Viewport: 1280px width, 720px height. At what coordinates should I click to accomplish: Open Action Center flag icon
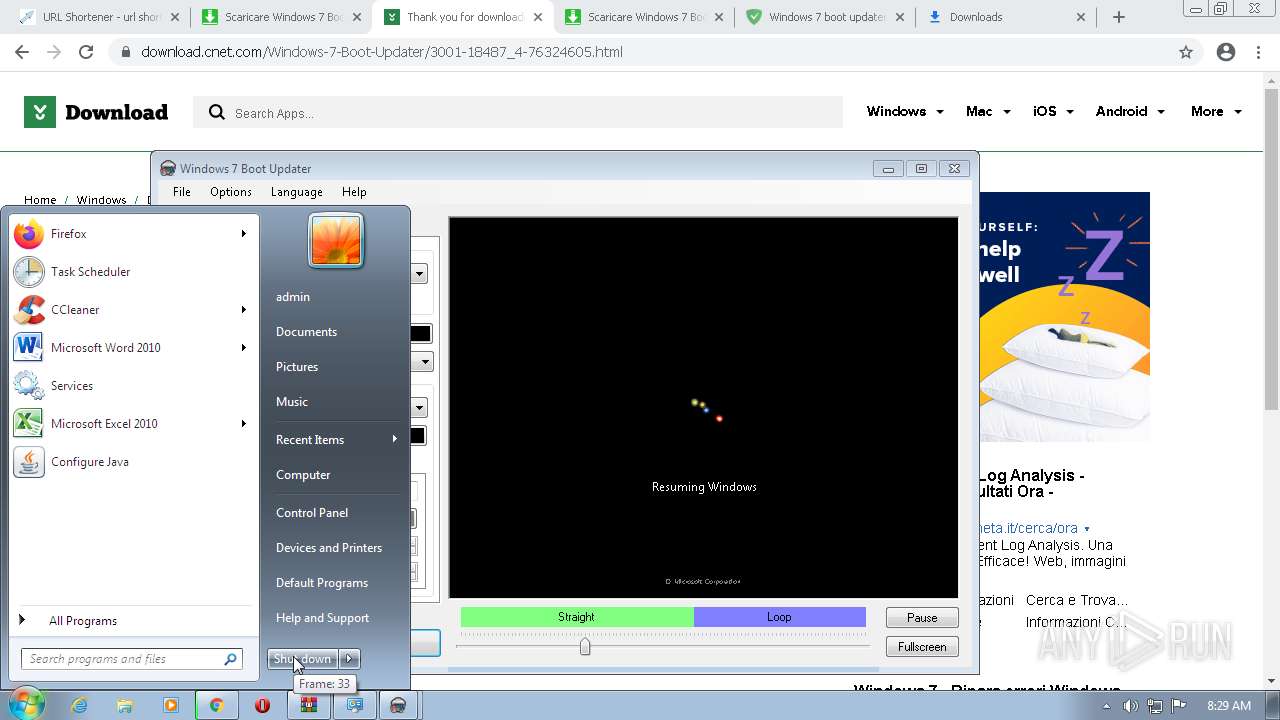coord(1179,706)
